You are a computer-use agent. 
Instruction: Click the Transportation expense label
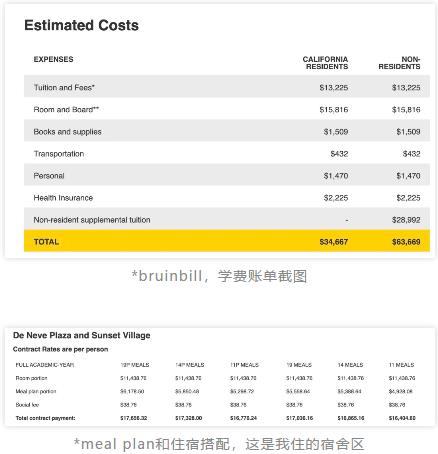click(59, 154)
